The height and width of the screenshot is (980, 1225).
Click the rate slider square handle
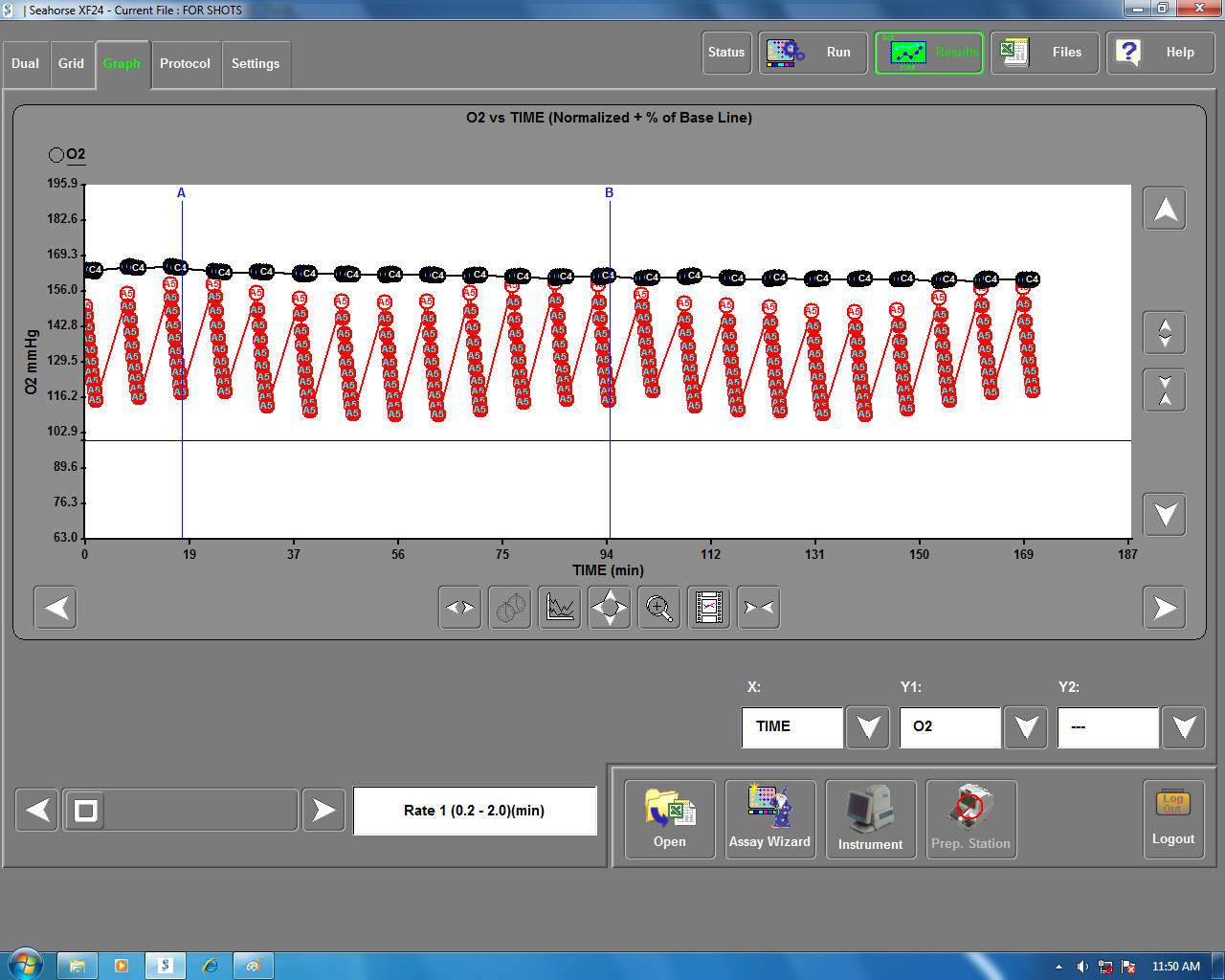point(86,811)
